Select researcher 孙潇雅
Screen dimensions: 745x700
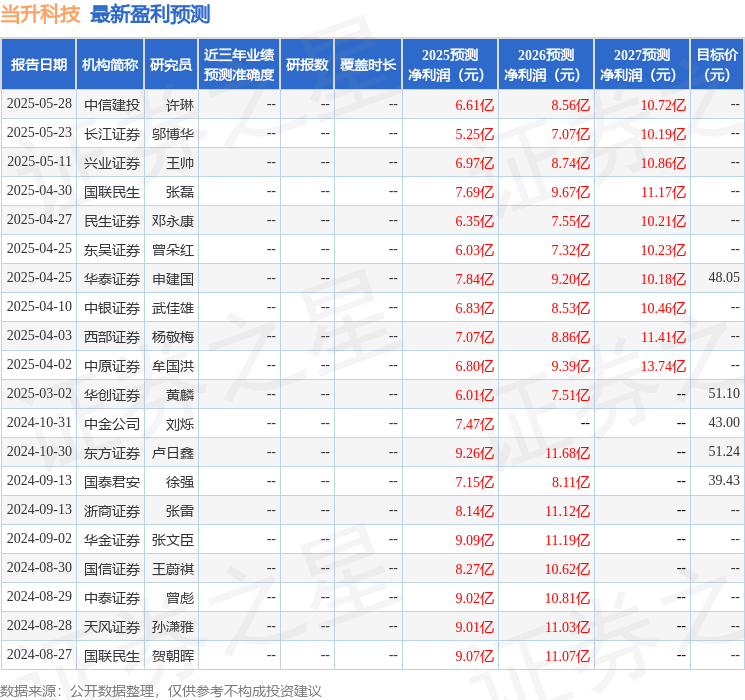click(x=173, y=627)
